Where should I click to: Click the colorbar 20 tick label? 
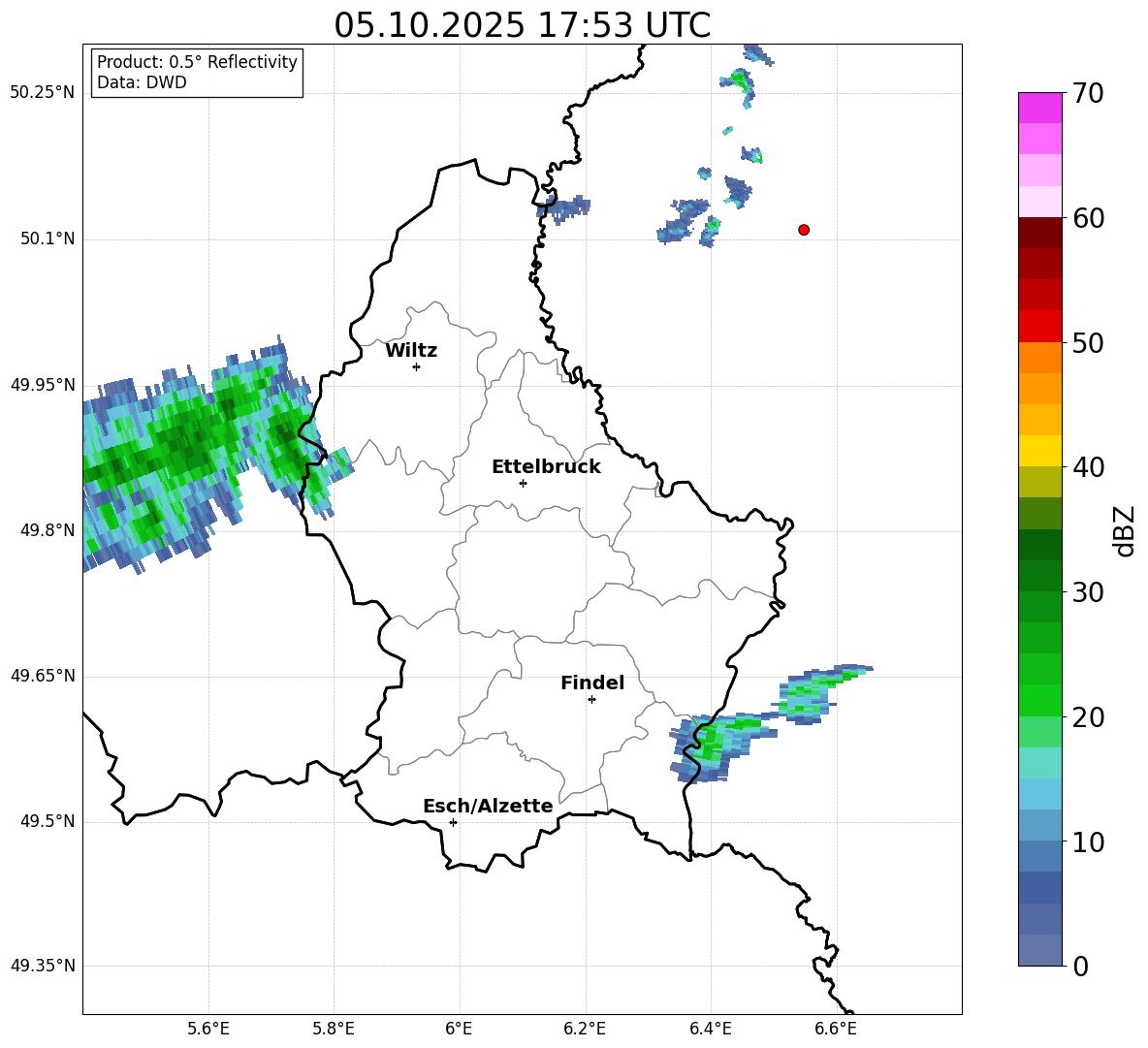pos(1088,717)
